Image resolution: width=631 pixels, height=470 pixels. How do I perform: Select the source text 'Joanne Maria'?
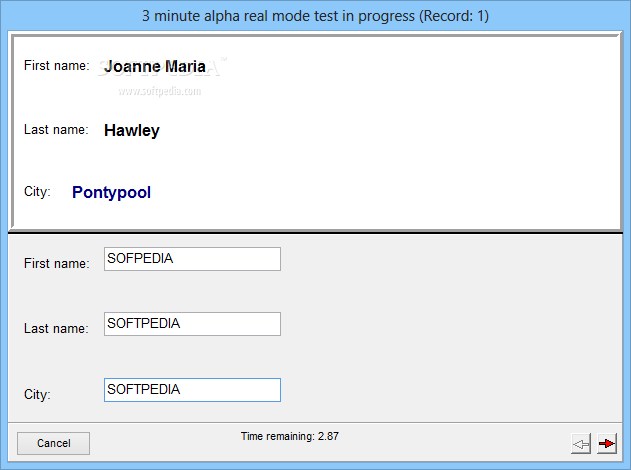click(155, 66)
